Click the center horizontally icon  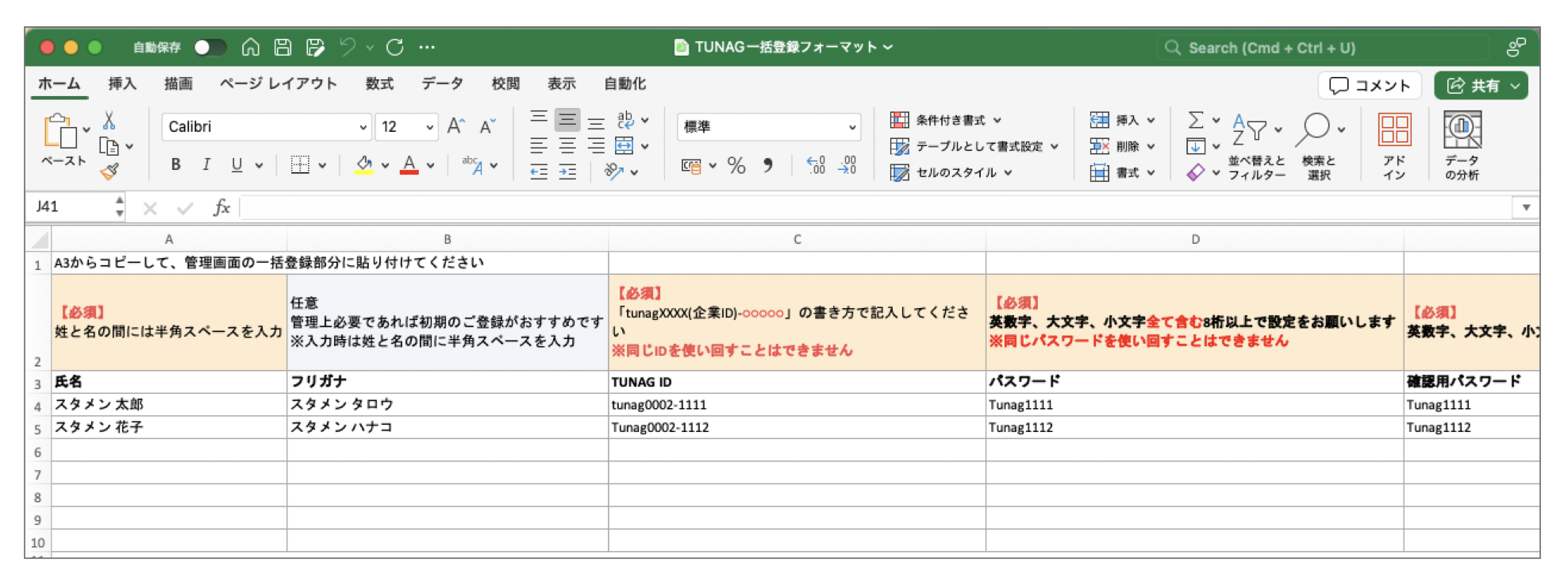pos(567,145)
